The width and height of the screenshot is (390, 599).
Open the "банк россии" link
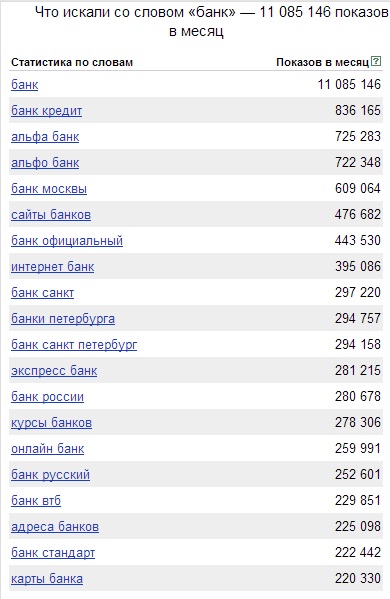[47, 397]
